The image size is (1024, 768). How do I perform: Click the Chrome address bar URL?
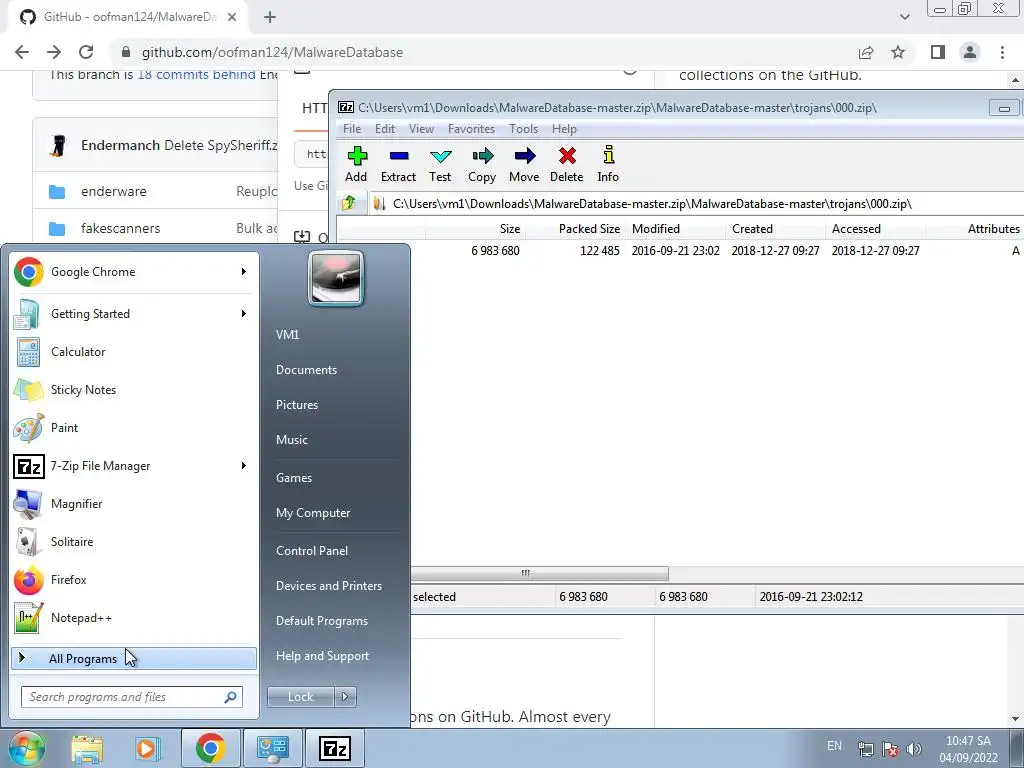pos(272,52)
